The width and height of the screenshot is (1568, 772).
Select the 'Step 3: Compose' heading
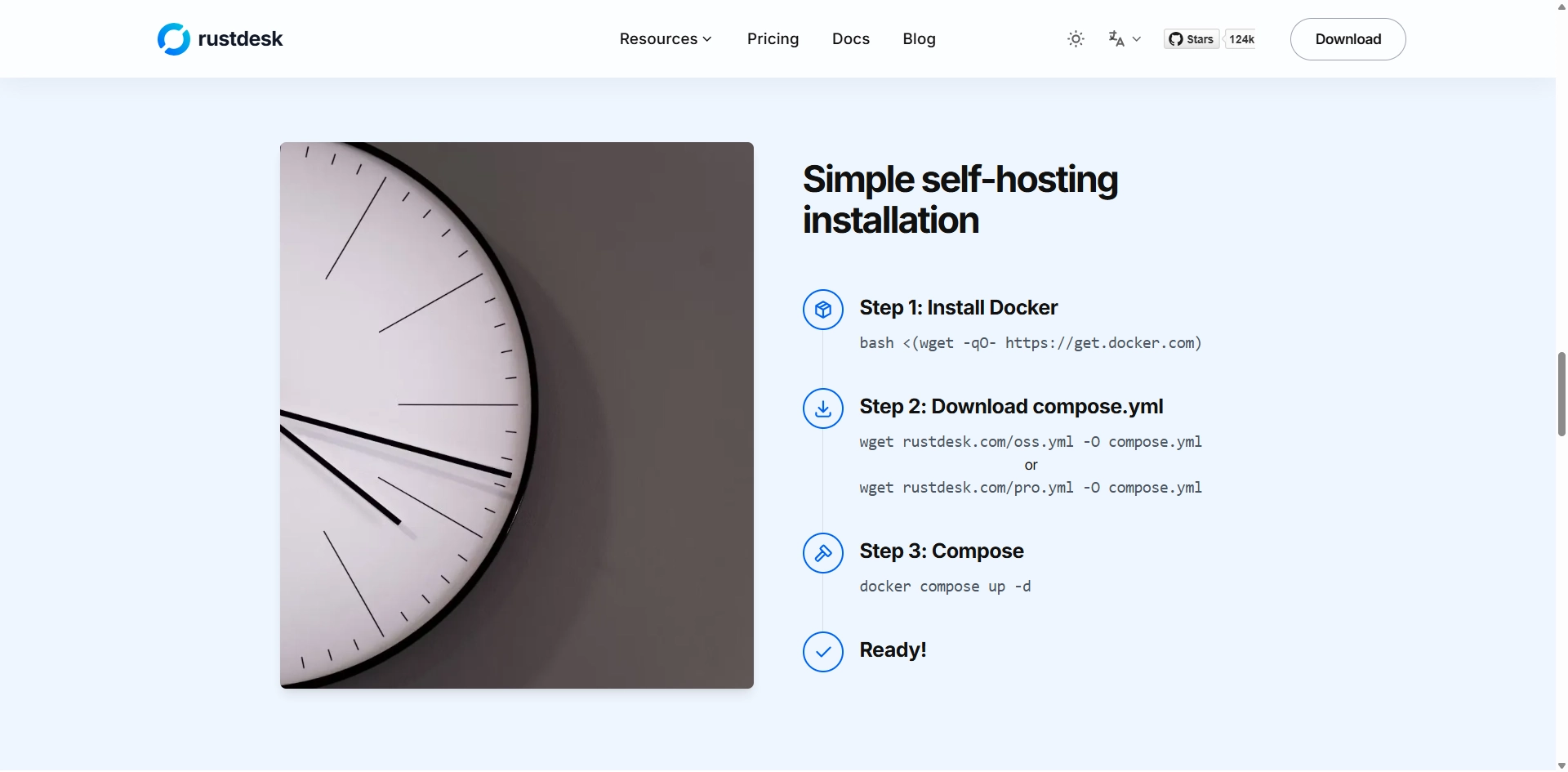click(941, 551)
